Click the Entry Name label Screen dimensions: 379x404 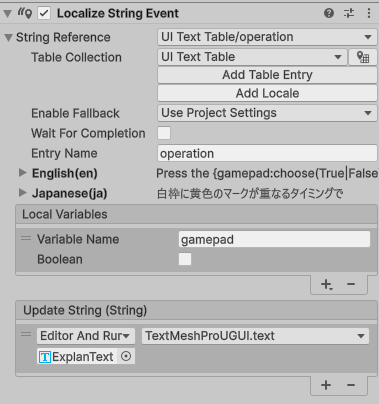tap(64, 153)
